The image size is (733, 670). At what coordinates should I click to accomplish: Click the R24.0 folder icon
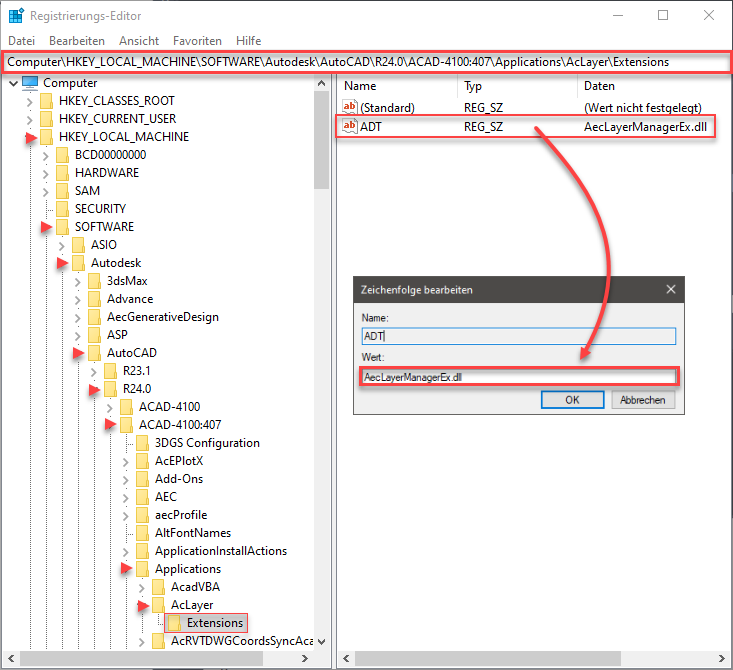click(x=110, y=389)
